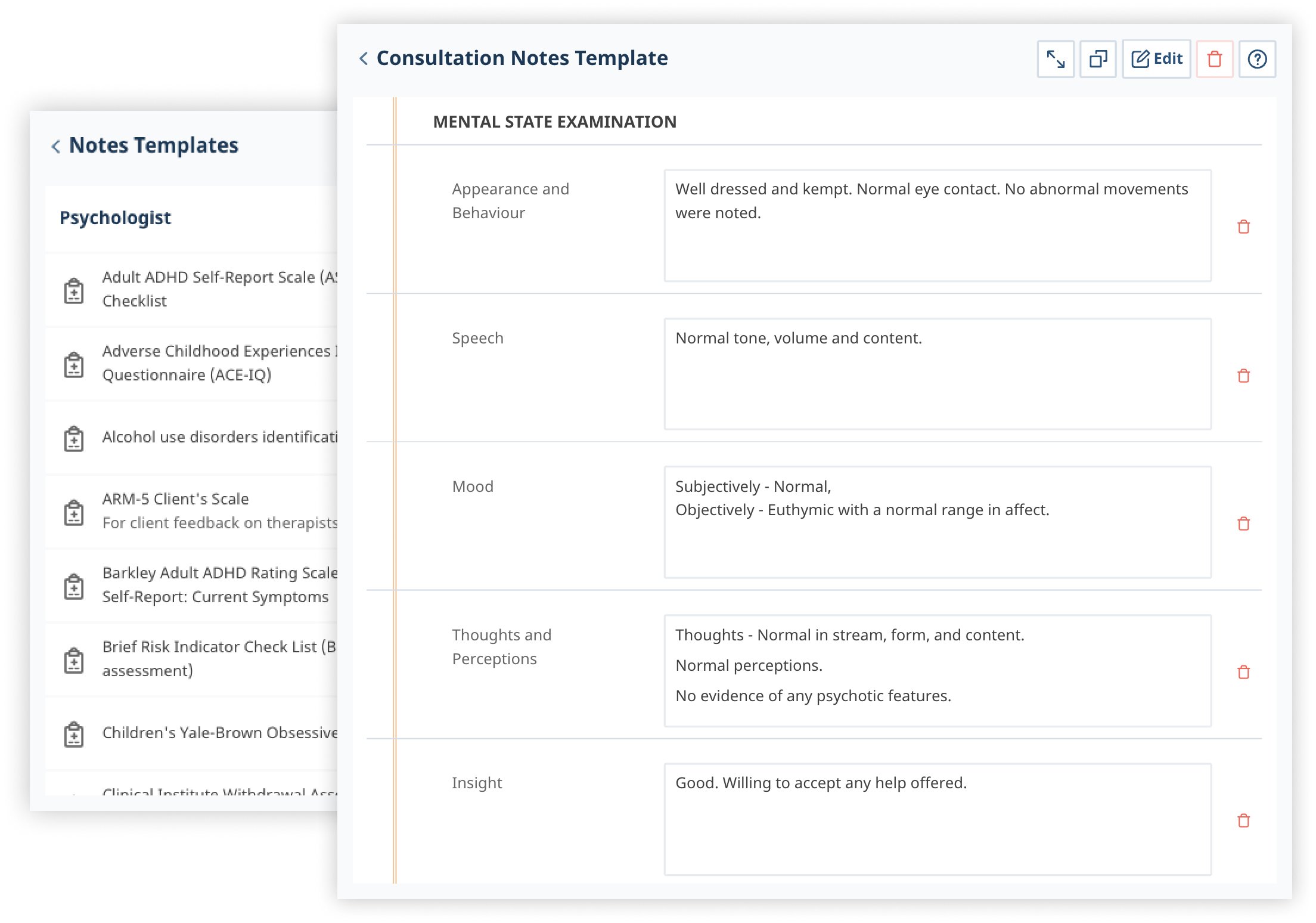The image size is (1316, 923).
Task: Click the duplicate template icon
Action: [x=1098, y=59]
